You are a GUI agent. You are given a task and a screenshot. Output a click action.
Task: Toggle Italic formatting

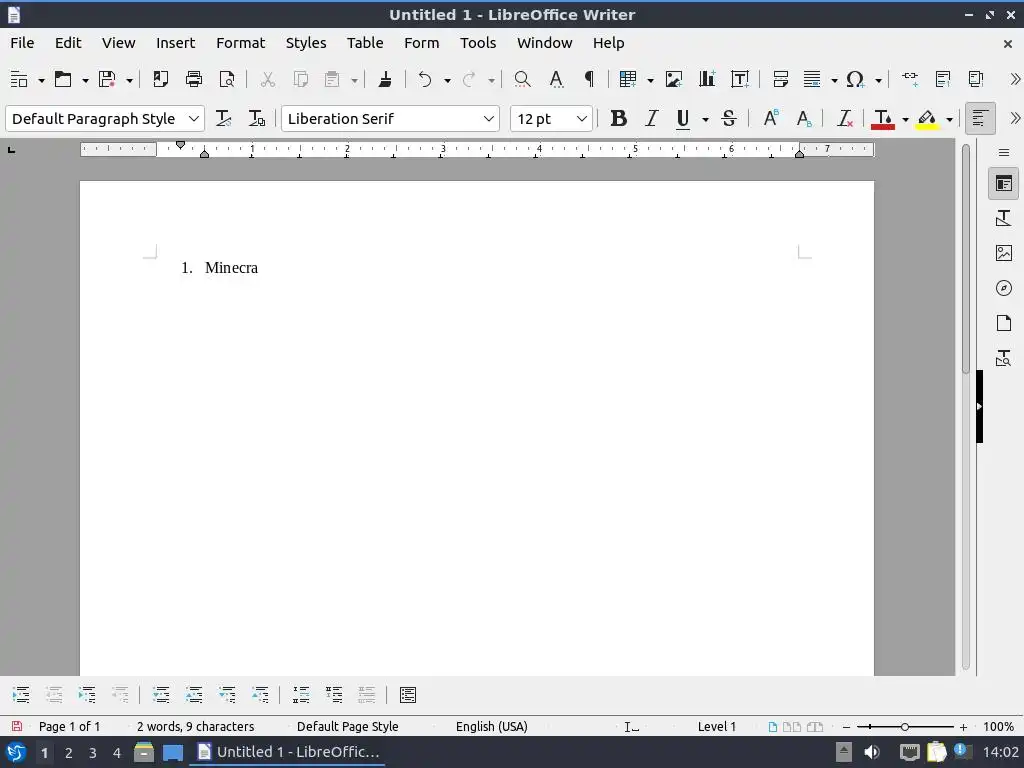tap(651, 118)
